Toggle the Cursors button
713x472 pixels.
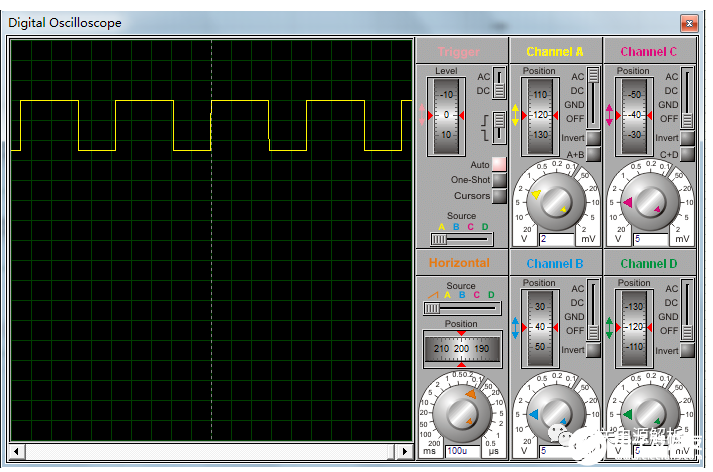point(499,196)
